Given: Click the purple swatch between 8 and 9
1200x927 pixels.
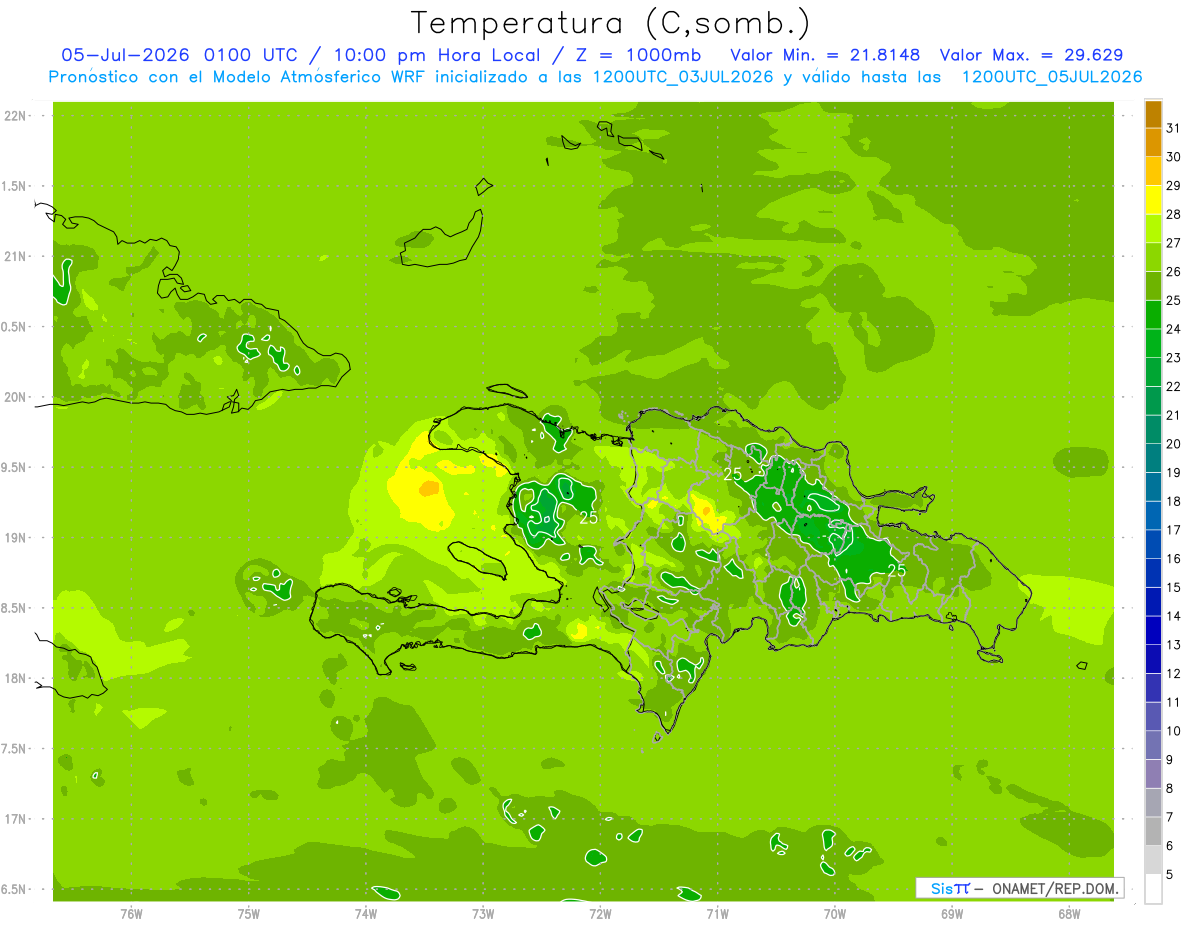Looking at the screenshot, I should coord(1153,774).
